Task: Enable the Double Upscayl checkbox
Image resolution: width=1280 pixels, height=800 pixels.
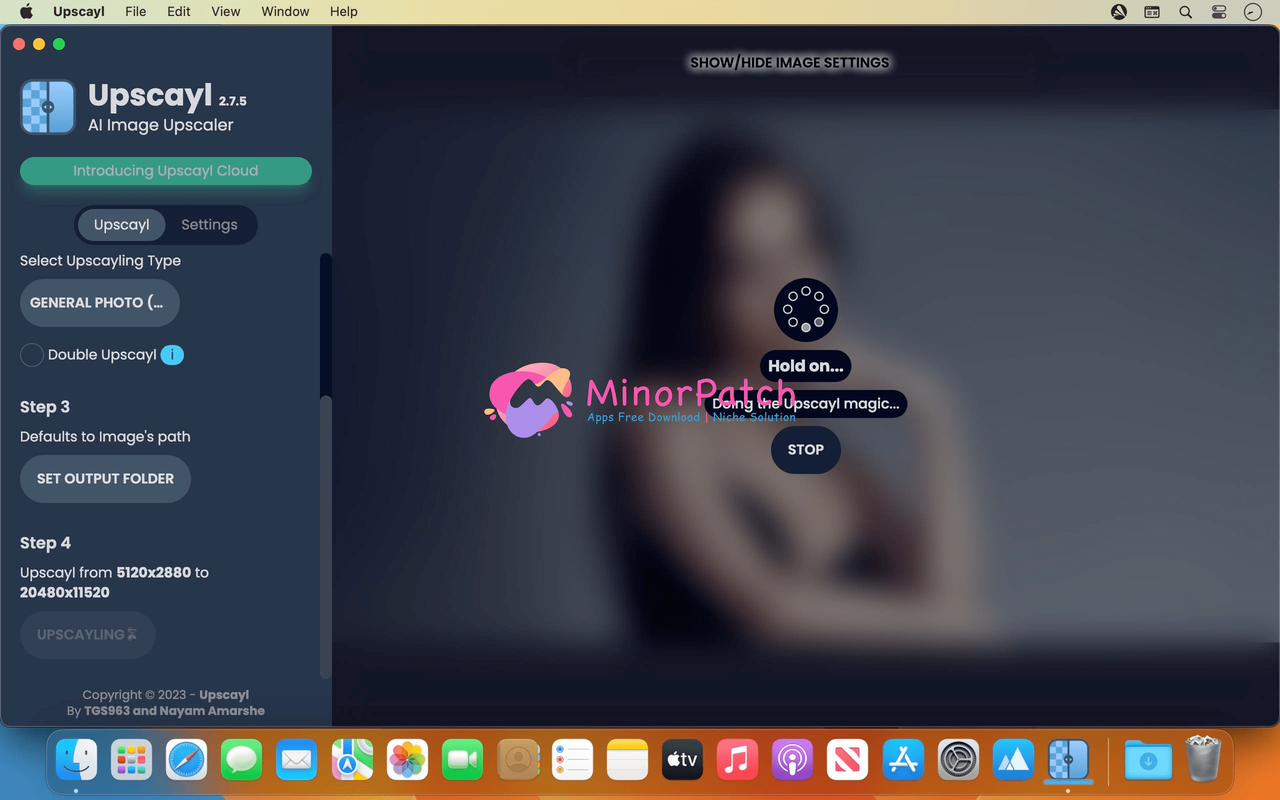Action: (x=32, y=354)
